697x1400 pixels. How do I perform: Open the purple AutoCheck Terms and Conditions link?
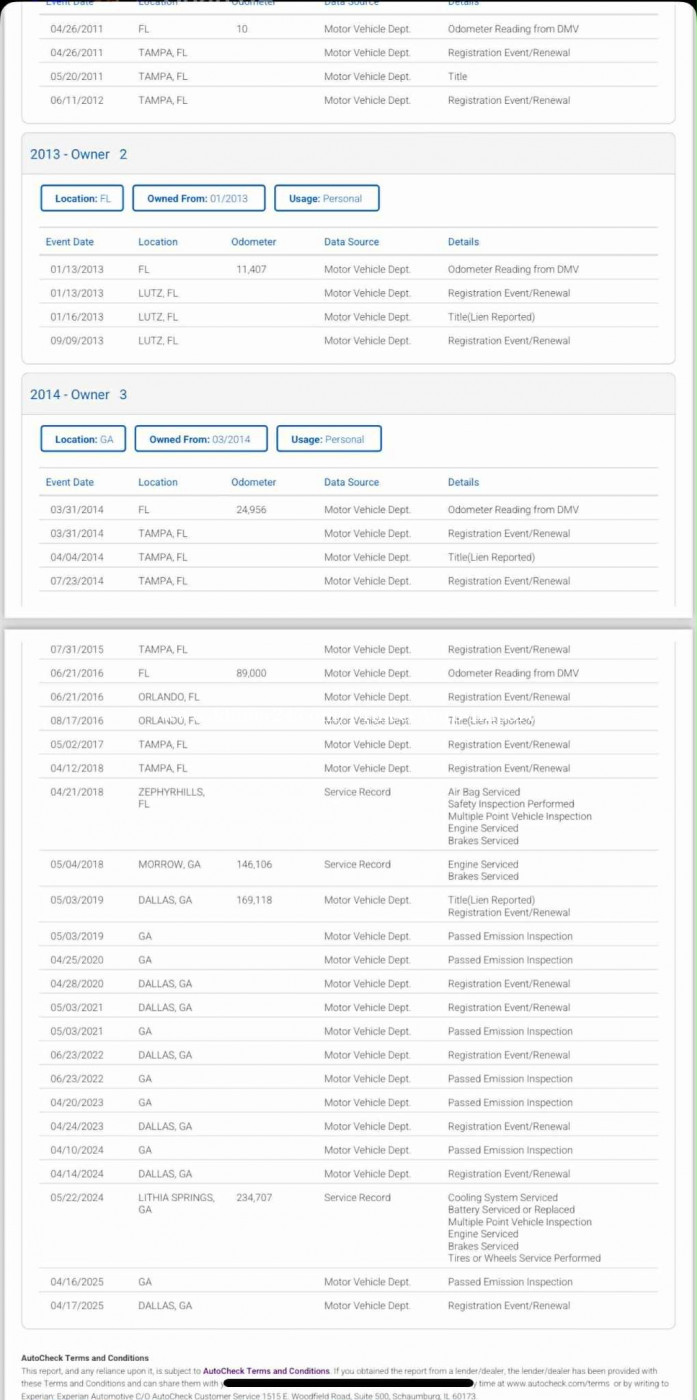(x=266, y=1370)
